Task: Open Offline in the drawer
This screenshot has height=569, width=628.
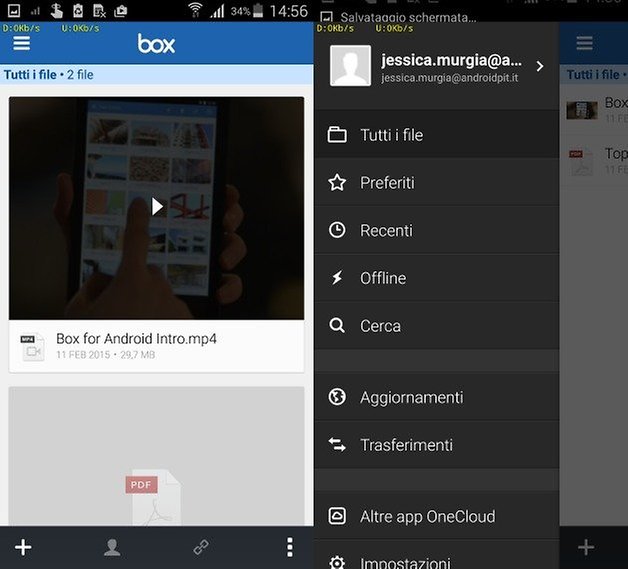Action: tap(437, 278)
